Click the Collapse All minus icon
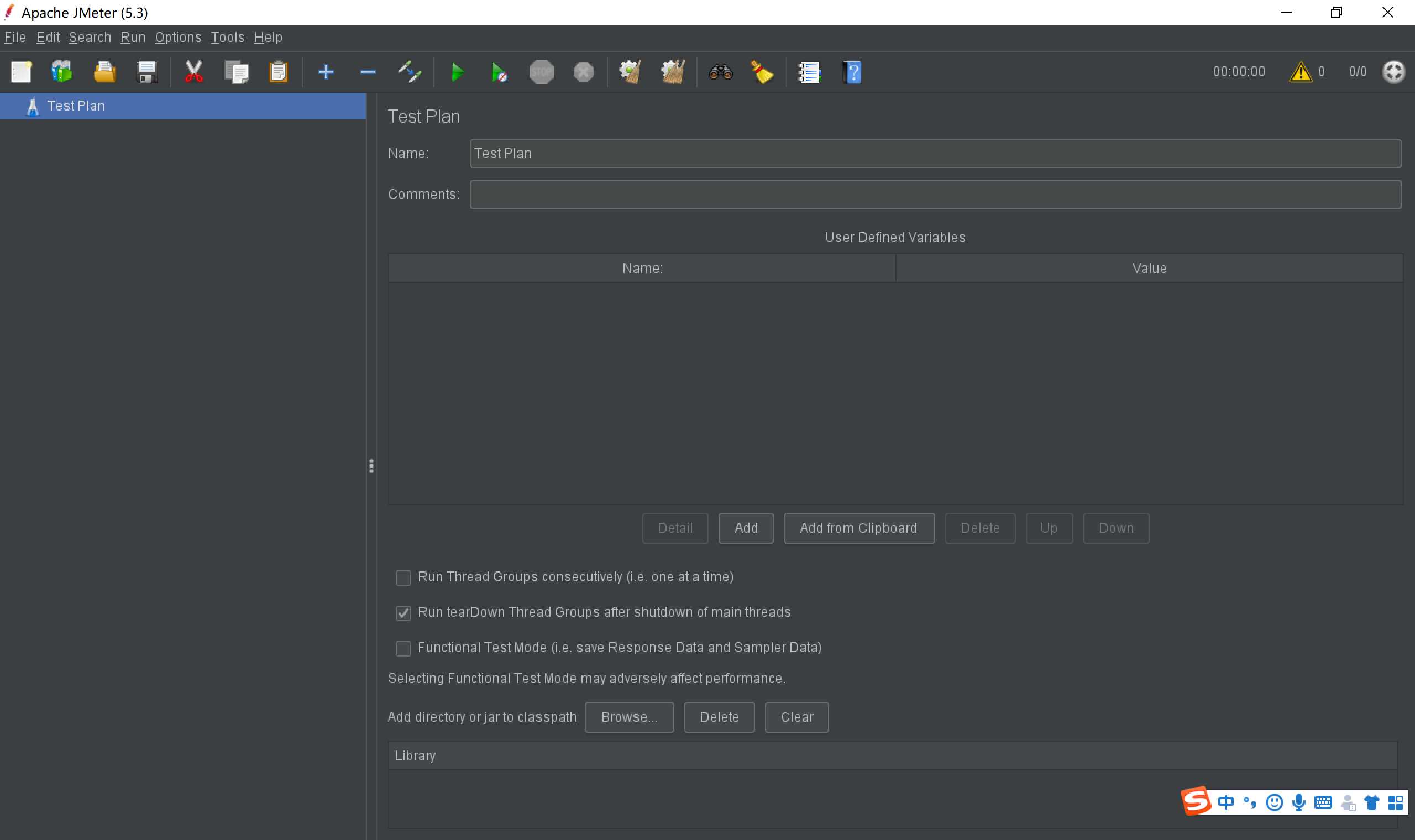Viewport: 1415px width, 840px height. click(368, 72)
